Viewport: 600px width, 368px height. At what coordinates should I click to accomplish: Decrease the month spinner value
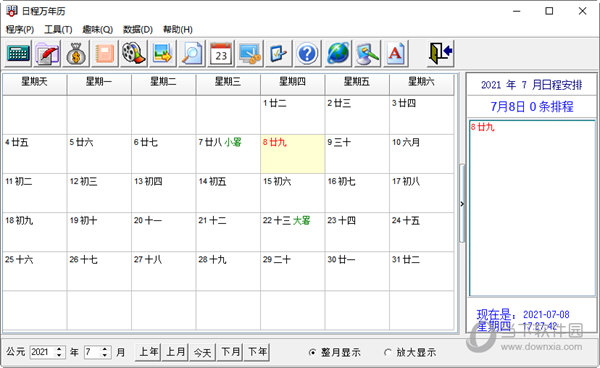[105, 355]
